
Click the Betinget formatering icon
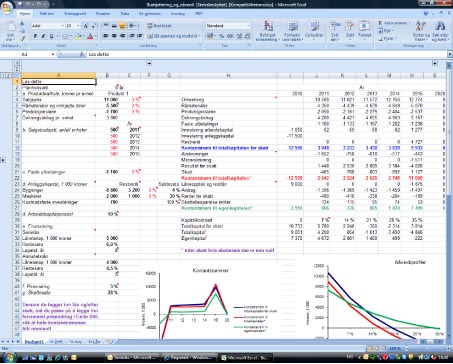268,31
